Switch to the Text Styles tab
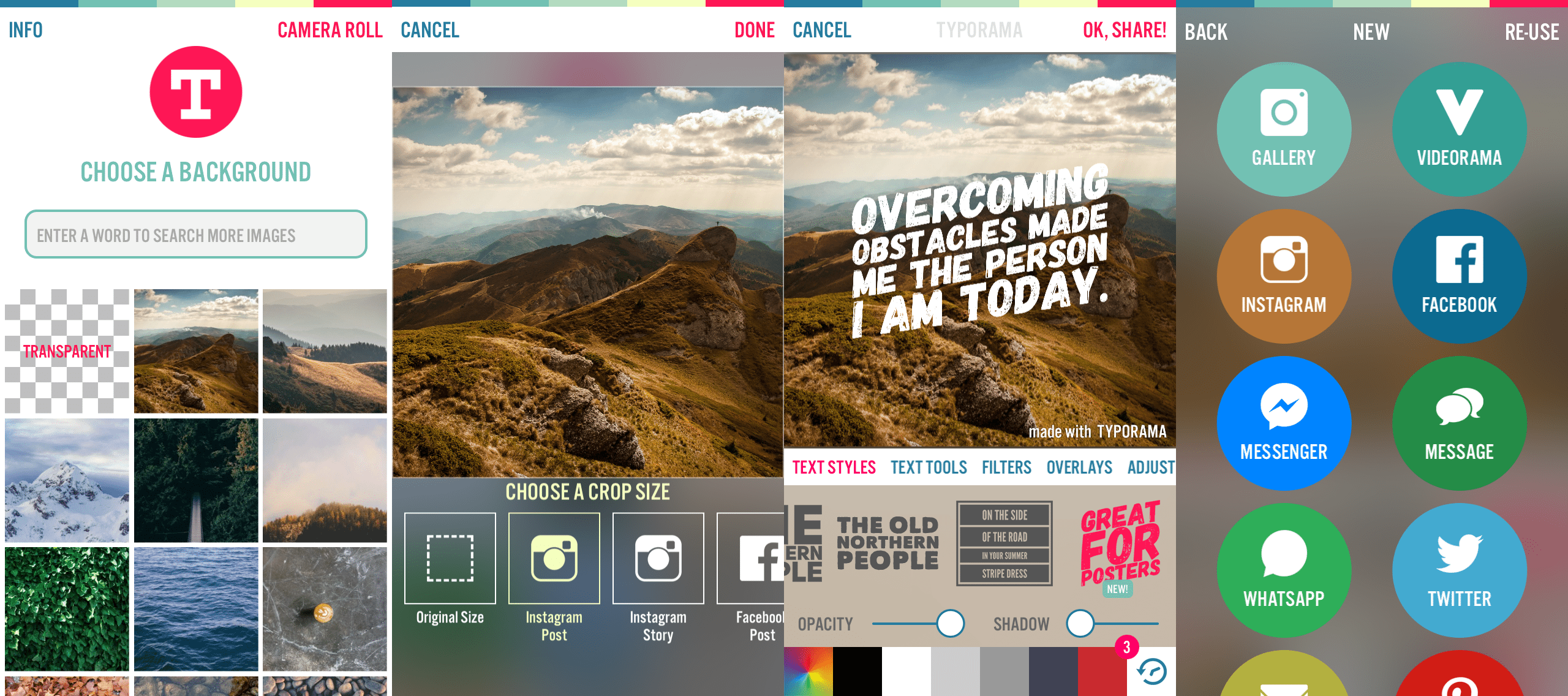The height and width of the screenshot is (696, 1568). [x=833, y=467]
